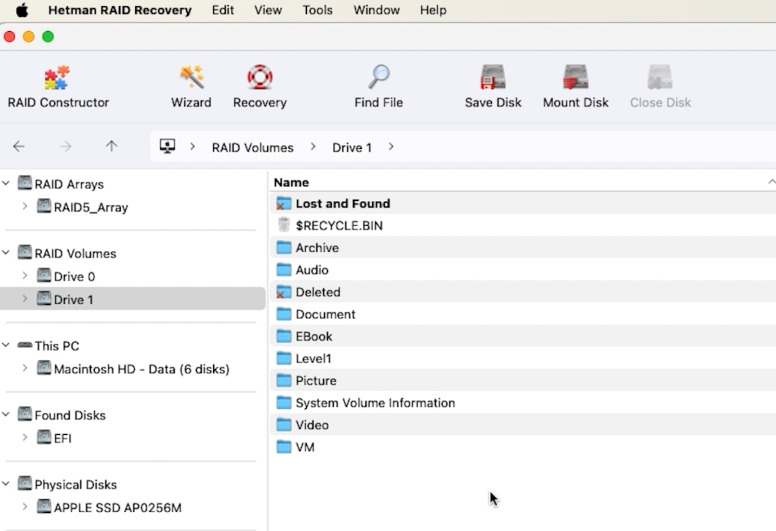Select Macintosh HD - Data (6 disks)

coord(142,369)
